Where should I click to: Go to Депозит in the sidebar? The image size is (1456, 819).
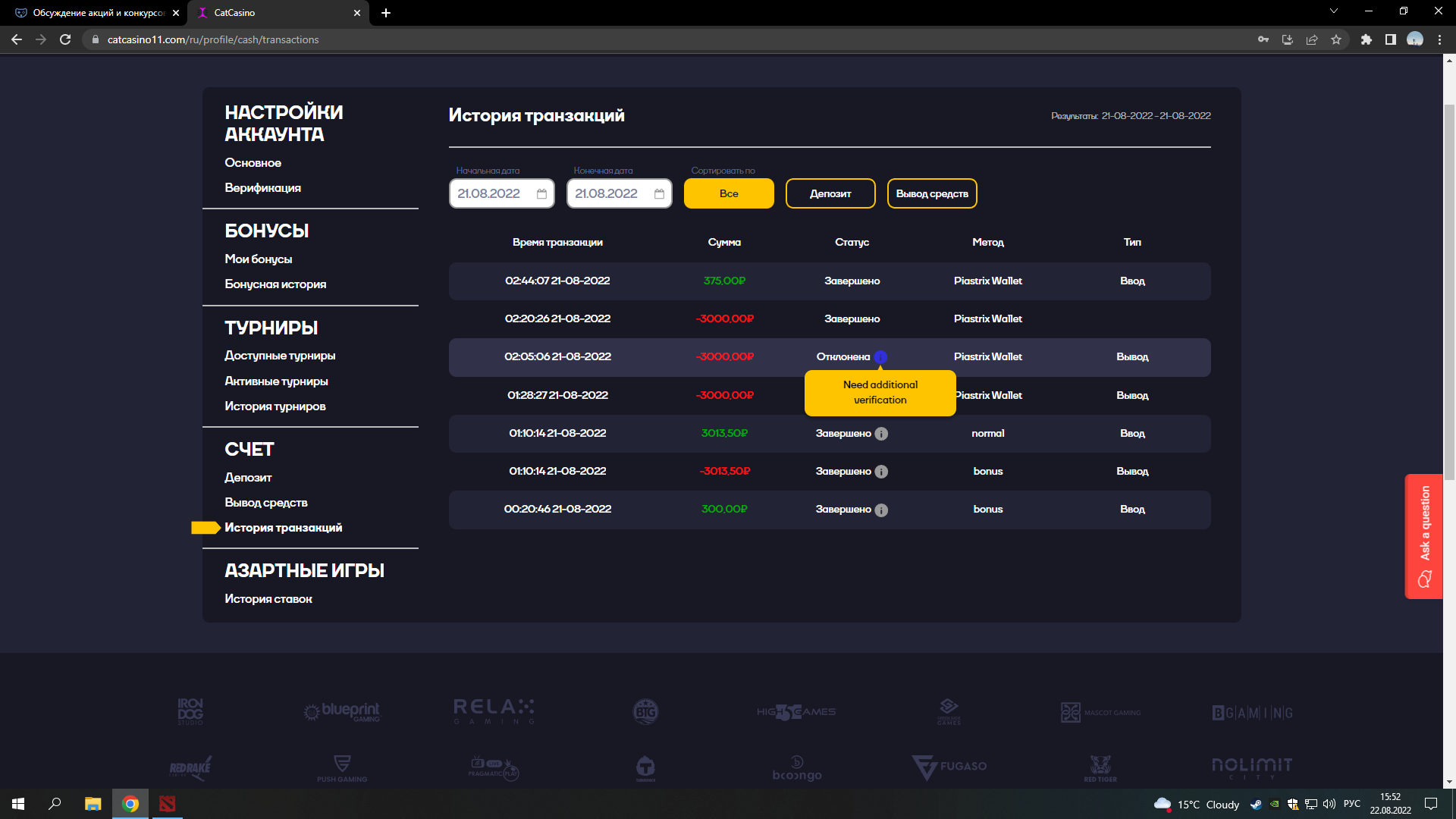248,478
